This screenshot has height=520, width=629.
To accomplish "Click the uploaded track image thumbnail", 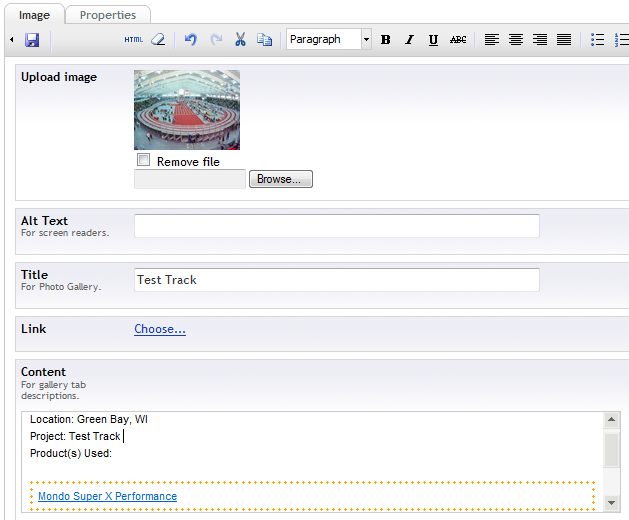I will [x=187, y=110].
